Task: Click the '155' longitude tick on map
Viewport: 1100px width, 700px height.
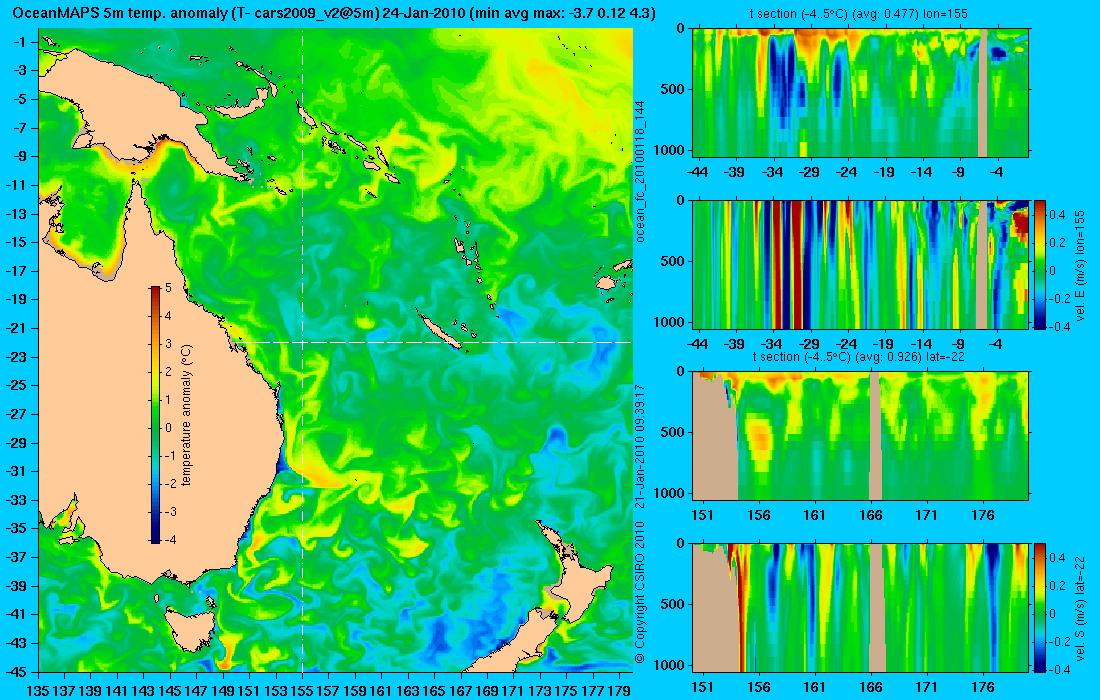Action: (302, 691)
